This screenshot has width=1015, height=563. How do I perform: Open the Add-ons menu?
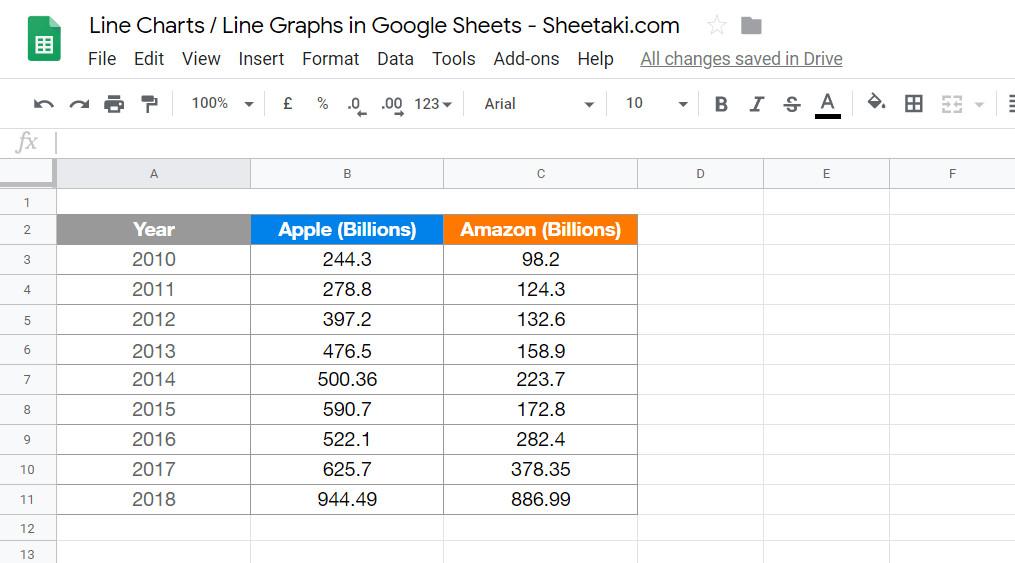(x=526, y=59)
